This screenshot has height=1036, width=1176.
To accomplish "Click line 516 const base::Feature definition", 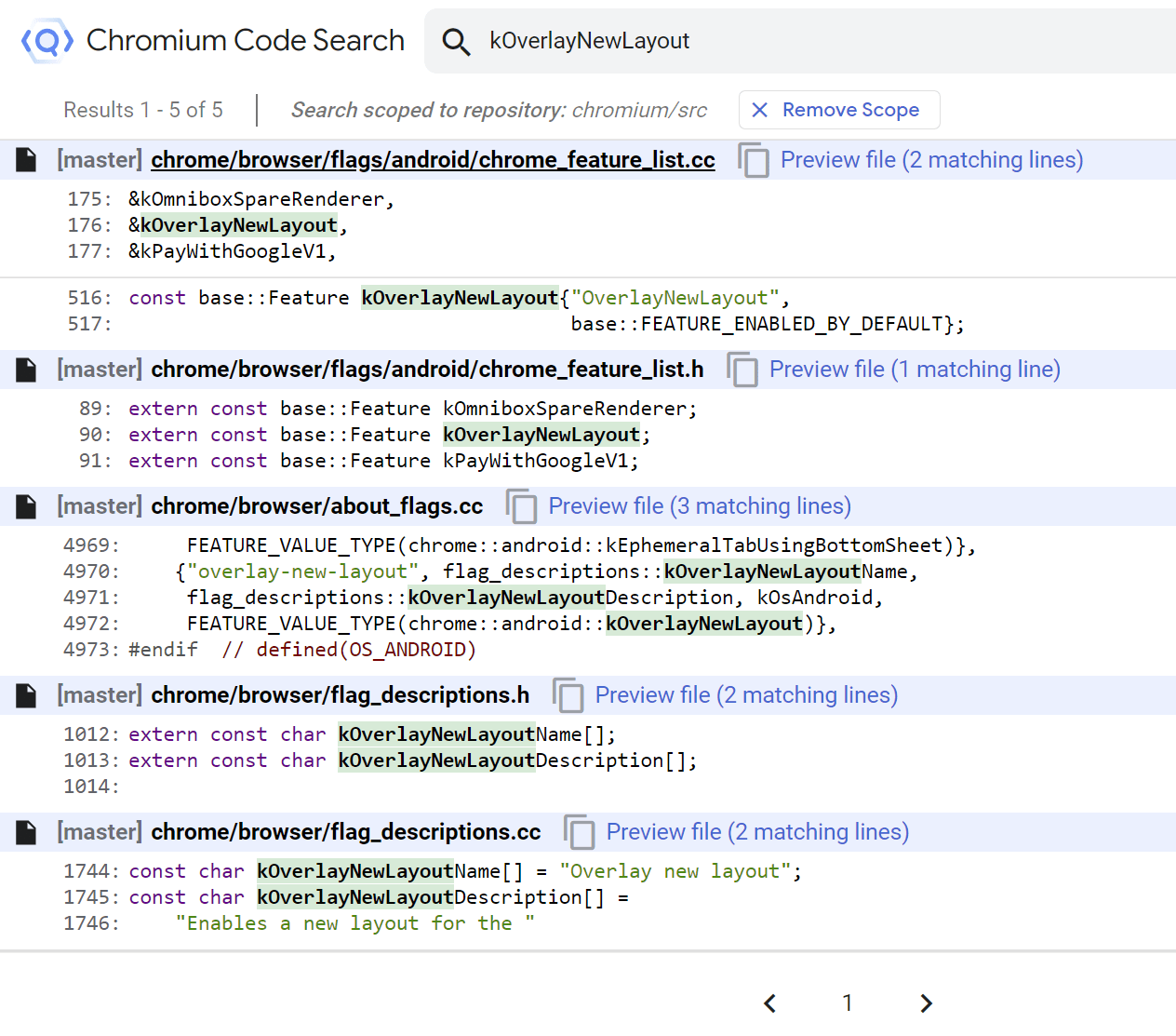I will coord(460,298).
